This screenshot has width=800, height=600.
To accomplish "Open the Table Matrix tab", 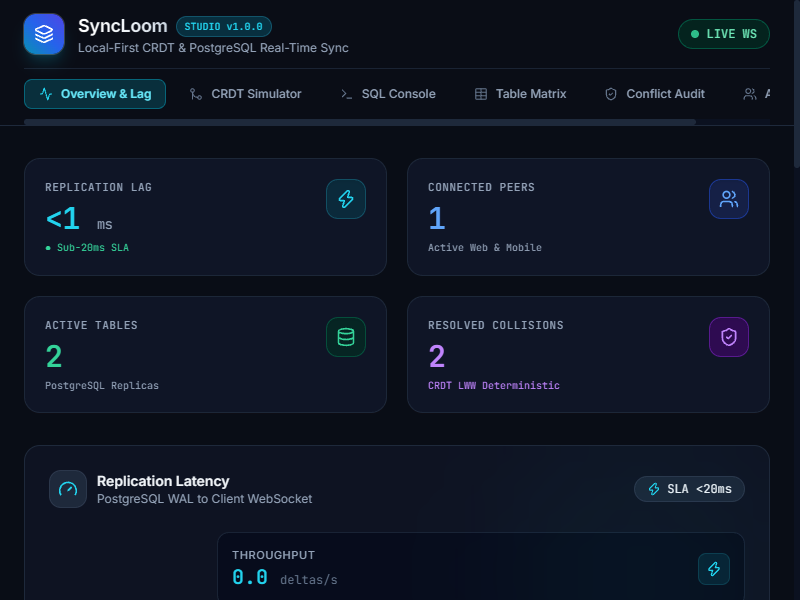I will 520,94.
